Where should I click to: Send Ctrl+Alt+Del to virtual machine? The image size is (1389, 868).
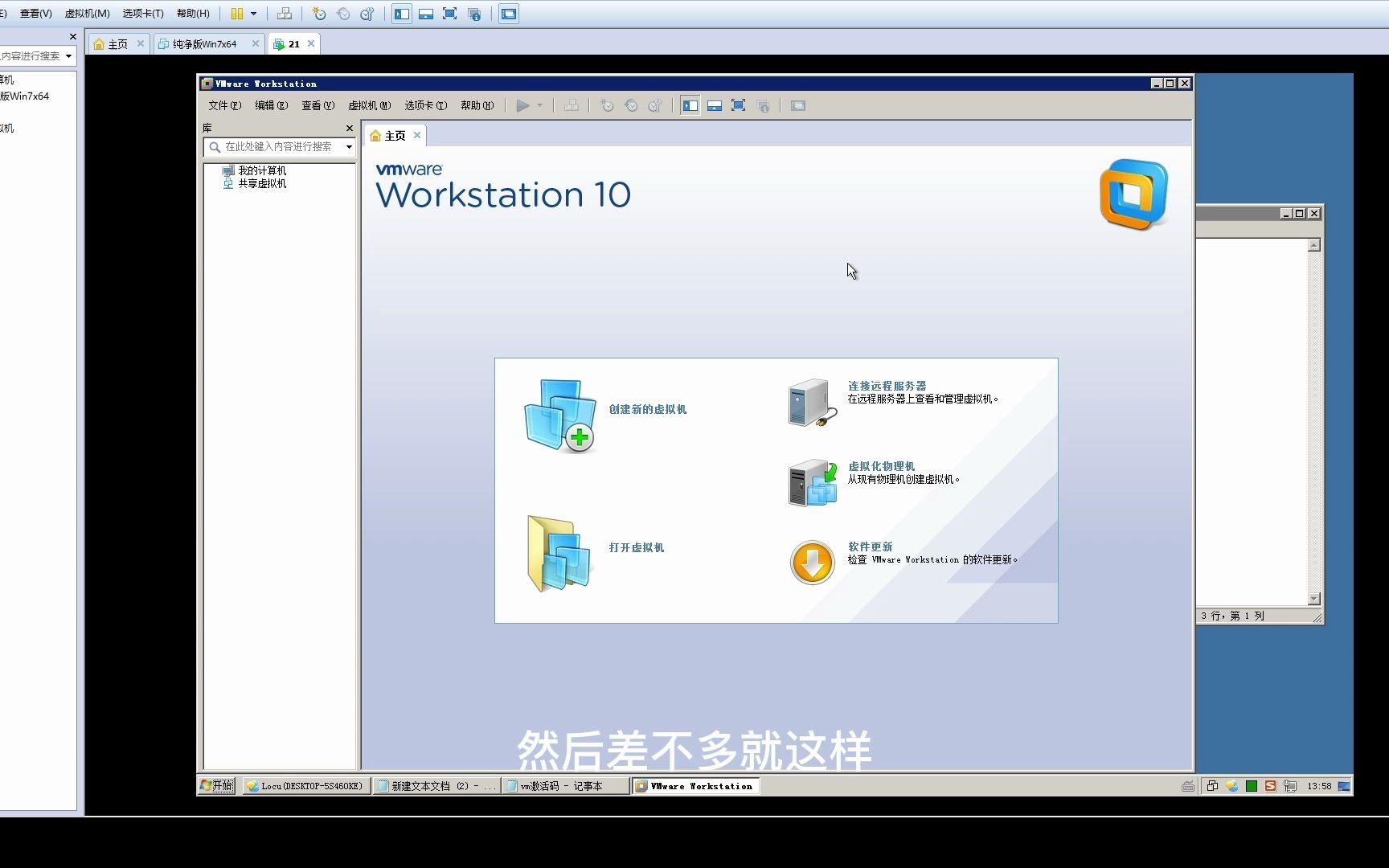571,105
